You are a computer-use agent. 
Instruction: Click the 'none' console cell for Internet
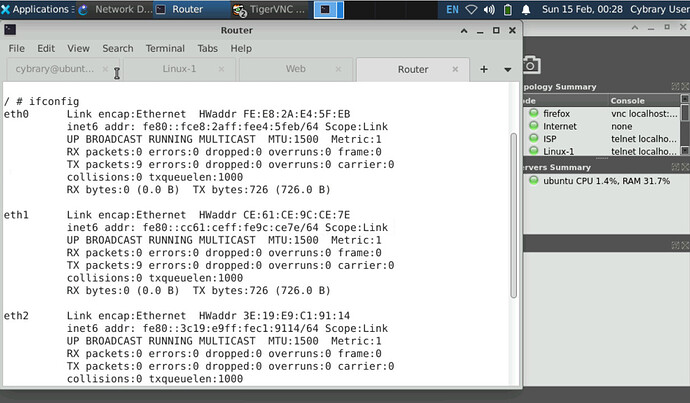coord(621,126)
